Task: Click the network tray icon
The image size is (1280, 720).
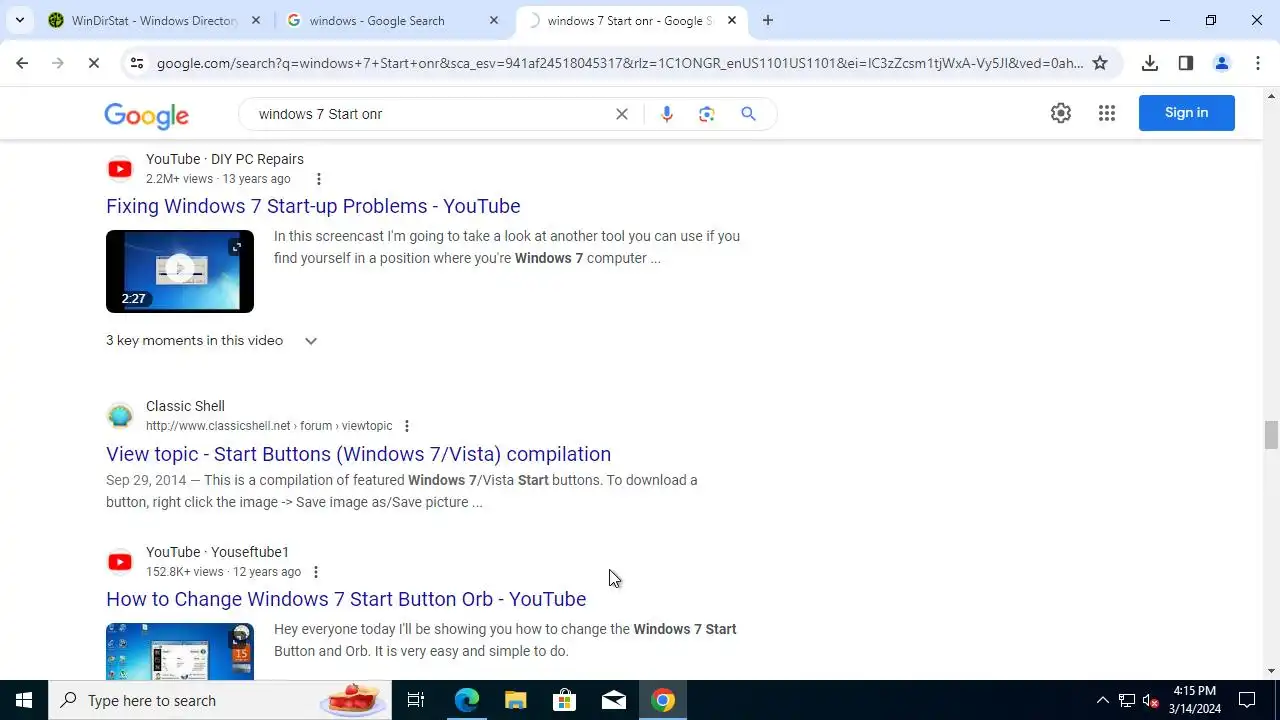Action: tap(1127, 700)
